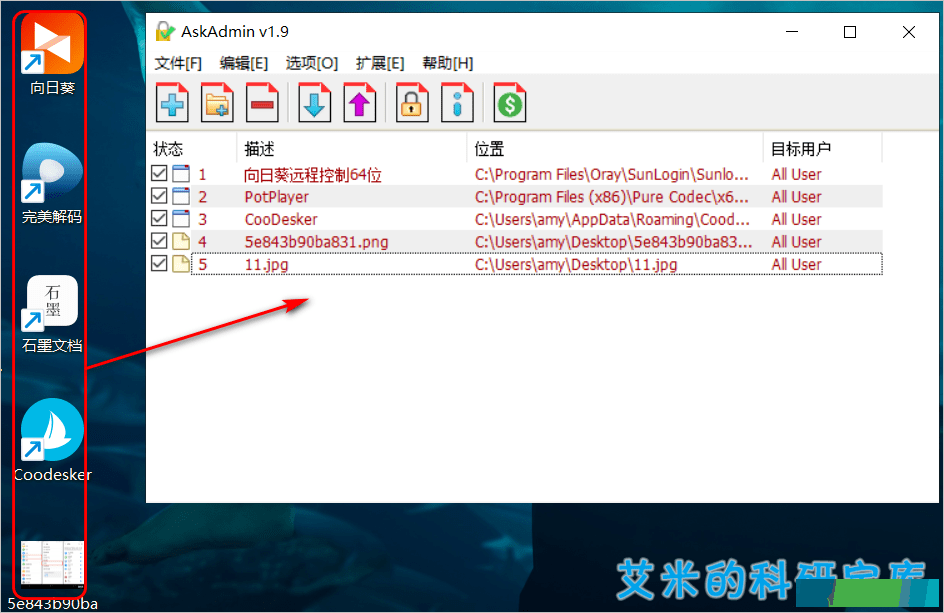
Task: Remove selected entry with red minus icon
Action: [x=262, y=103]
